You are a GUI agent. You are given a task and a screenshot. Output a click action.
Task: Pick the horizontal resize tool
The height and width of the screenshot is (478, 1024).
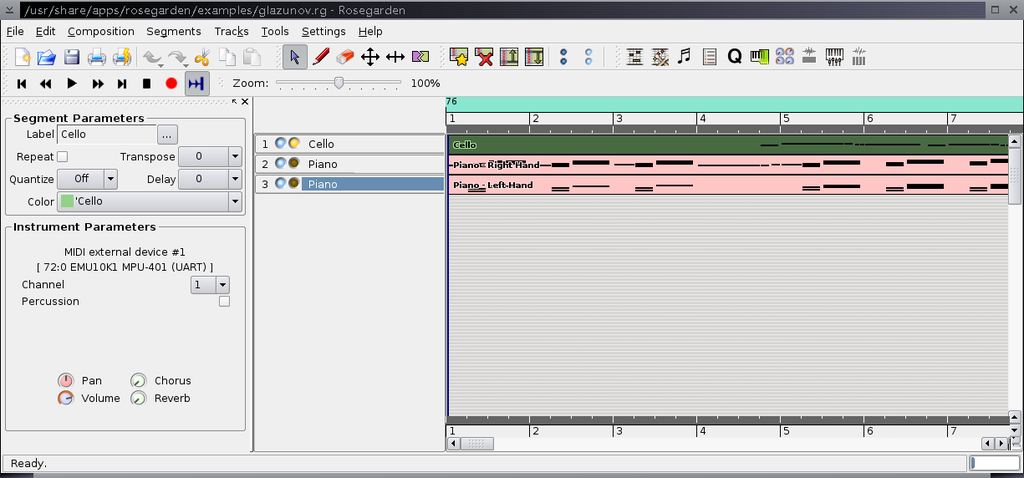click(395, 57)
